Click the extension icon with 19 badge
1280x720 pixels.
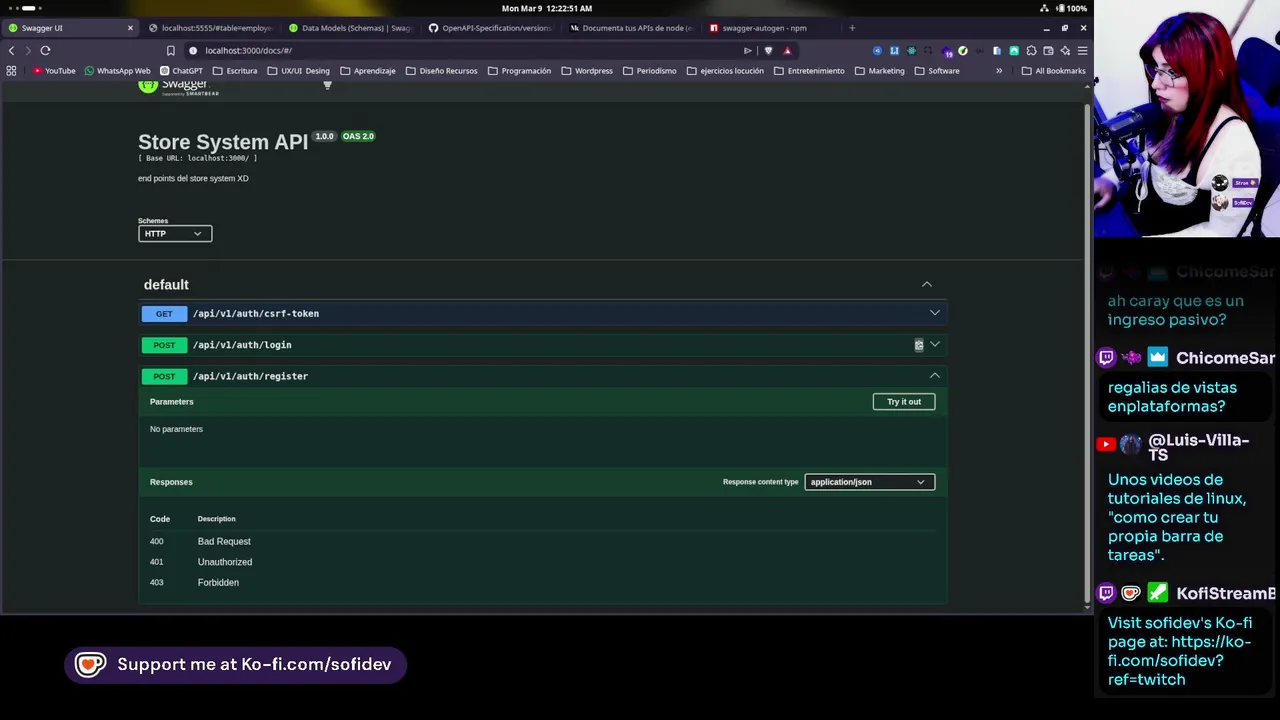tap(946, 51)
